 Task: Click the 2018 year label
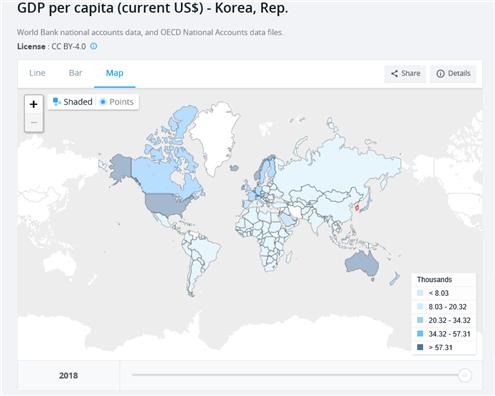68,376
